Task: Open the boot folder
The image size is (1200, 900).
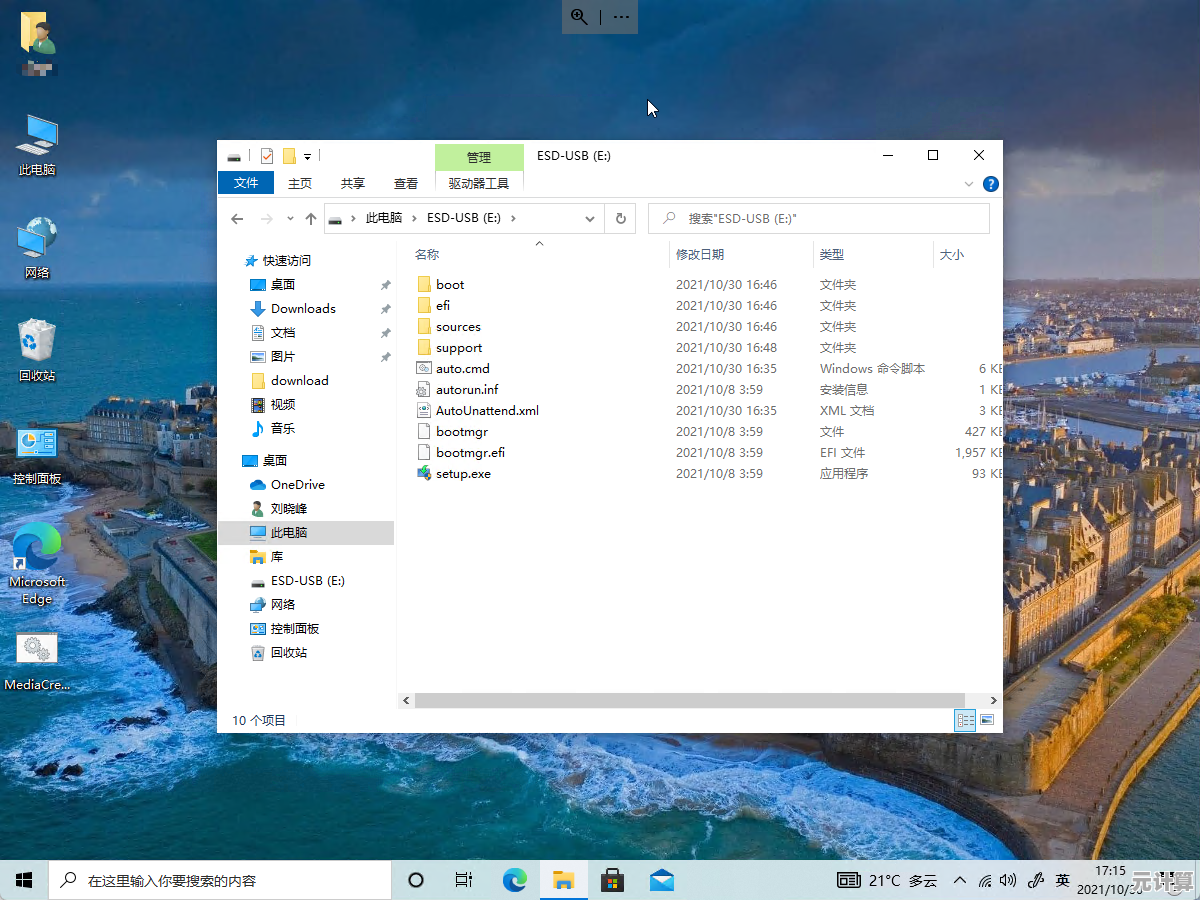Action: [449, 284]
